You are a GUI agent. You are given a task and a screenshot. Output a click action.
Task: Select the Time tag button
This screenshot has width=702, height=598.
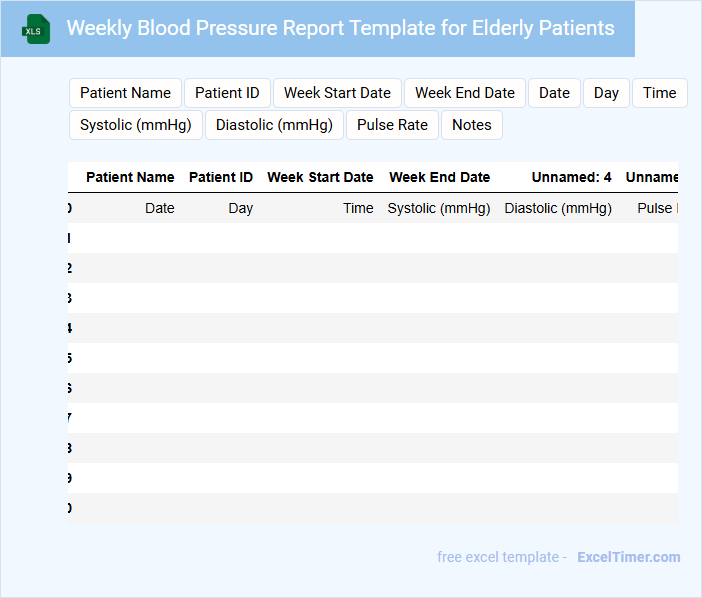659,93
